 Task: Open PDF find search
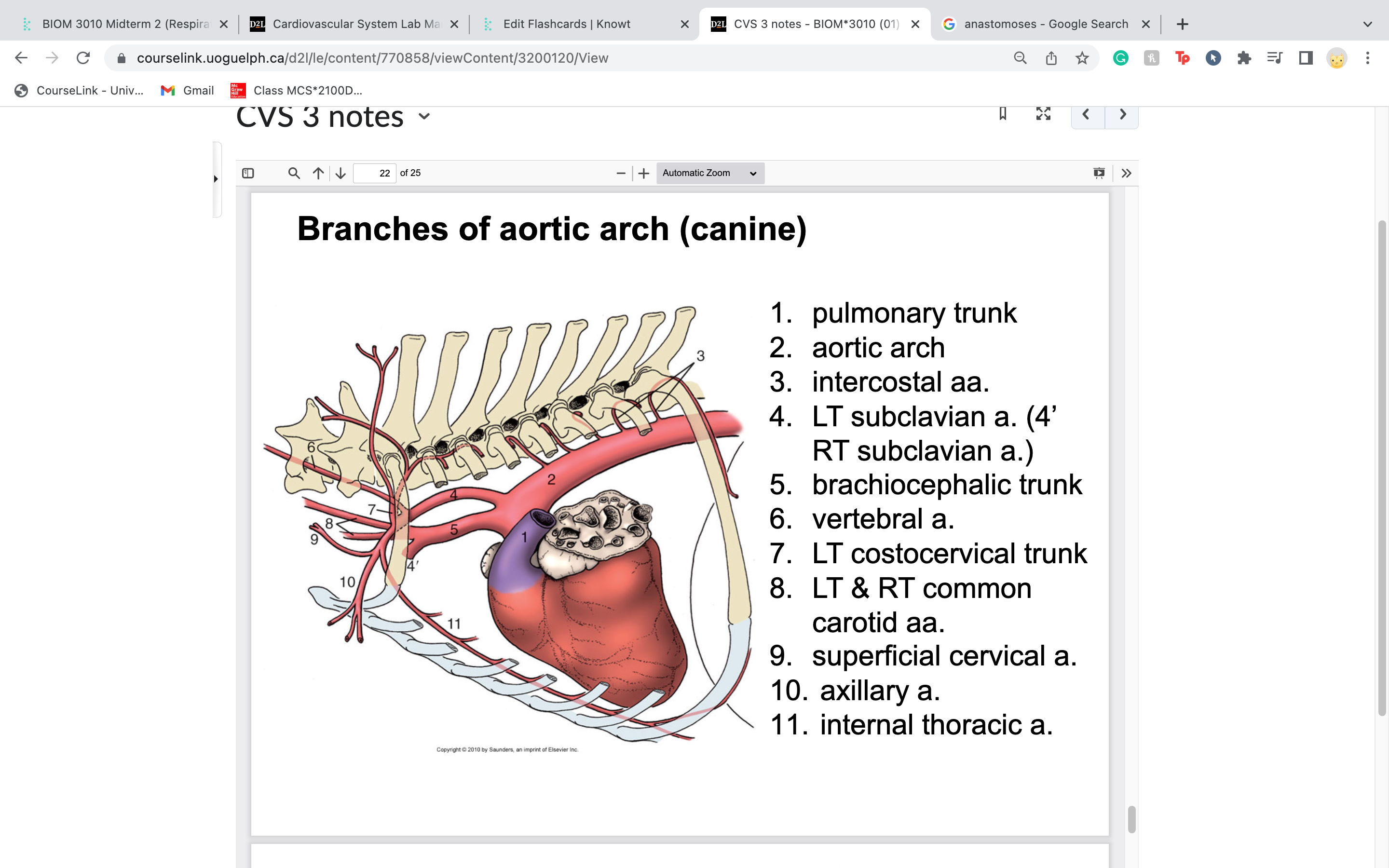(x=294, y=173)
